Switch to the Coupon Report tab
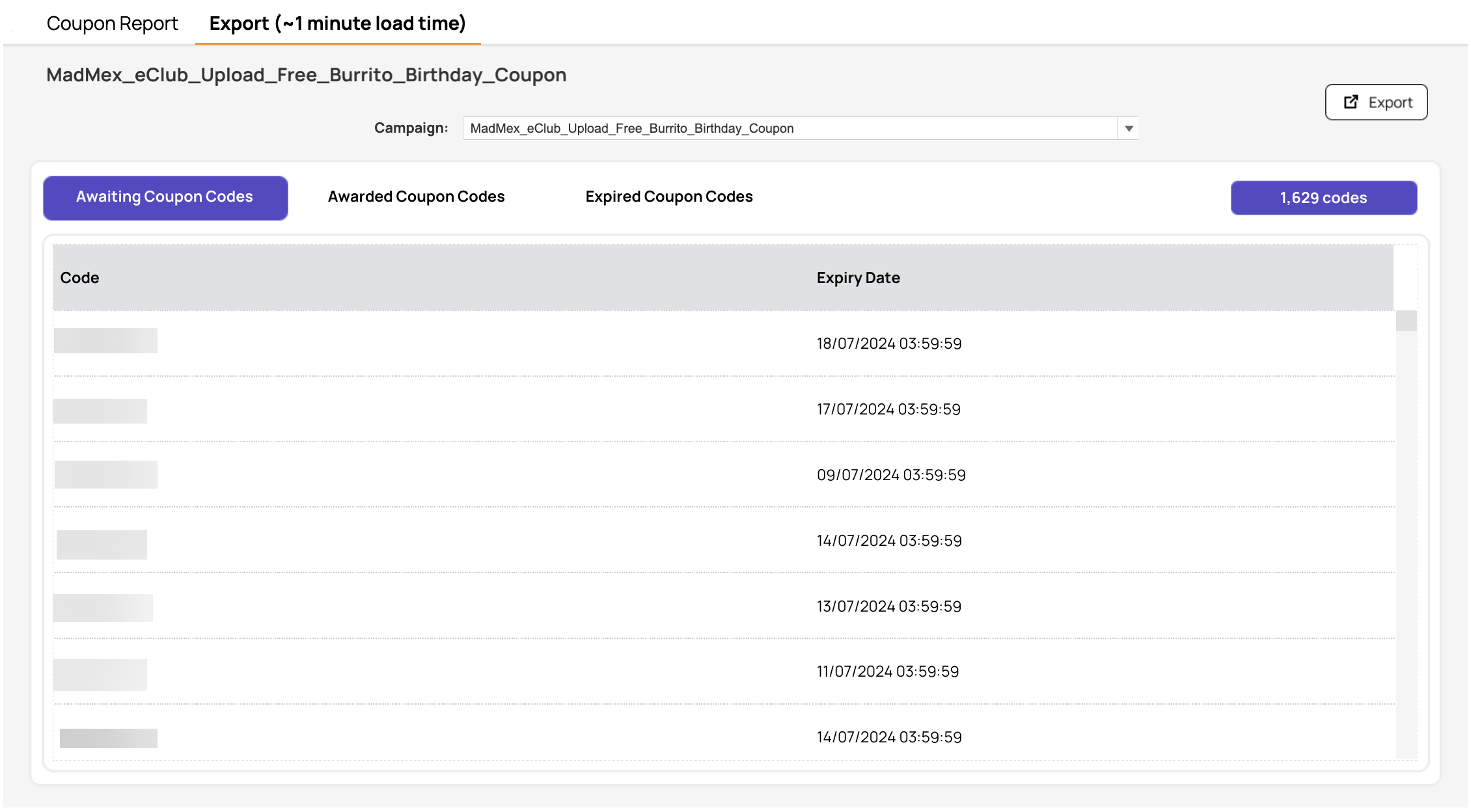 coord(112,23)
